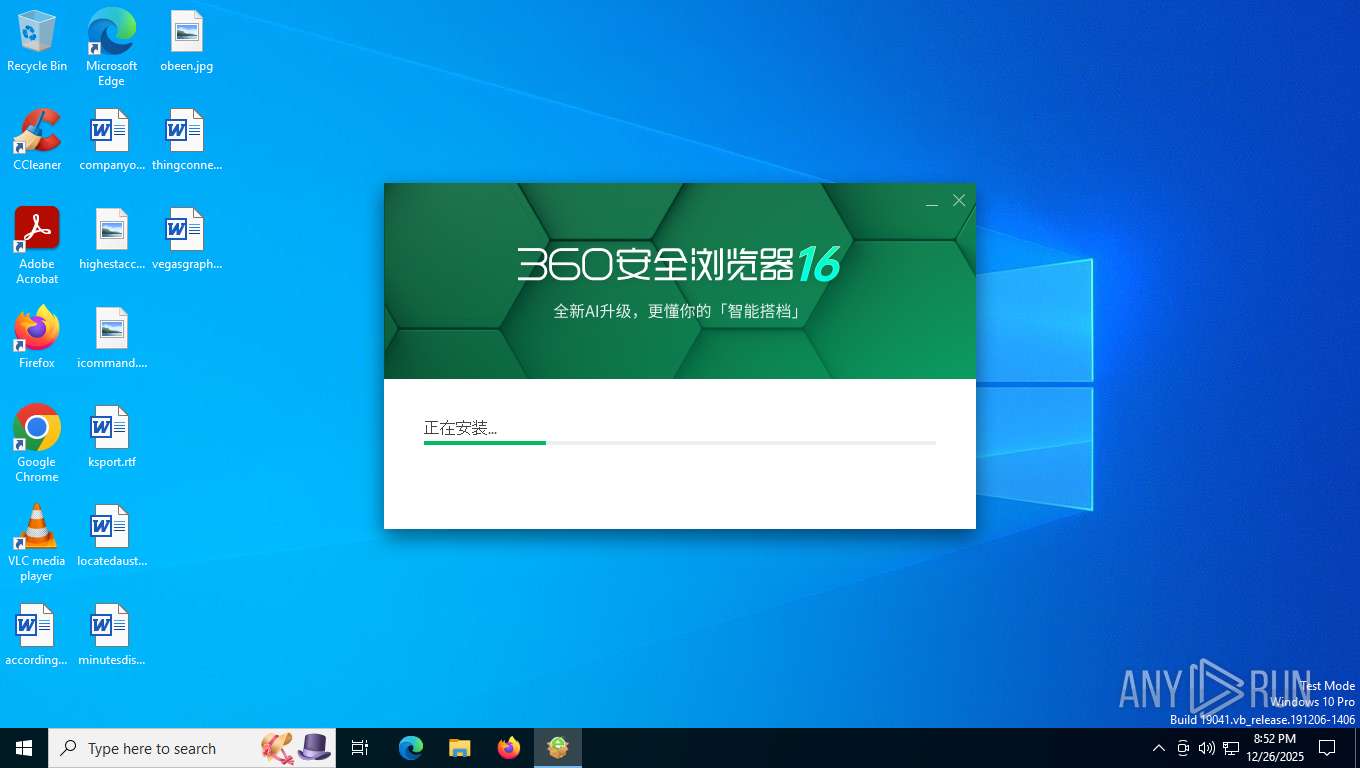
Task: Open the notification center icon
Action: (1327, 748)
